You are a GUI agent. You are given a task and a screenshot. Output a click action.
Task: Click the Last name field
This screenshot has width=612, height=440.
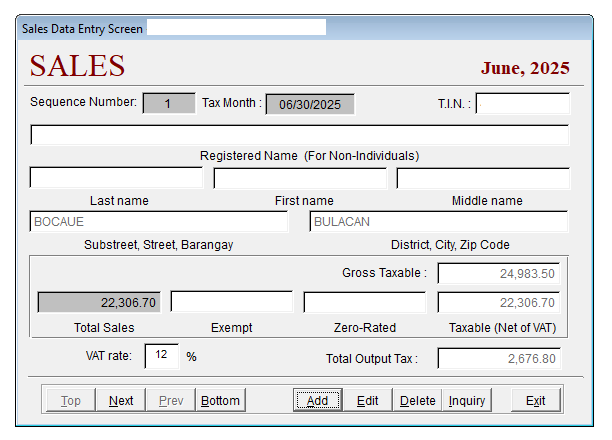coord(116,178)
